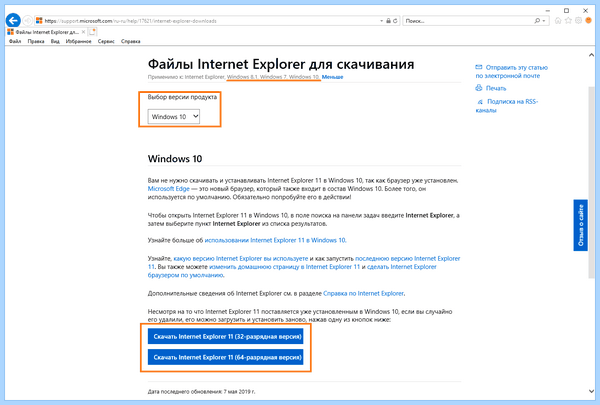Select the 'Файлы Internet Explorer дл...' tab

click(46, 32)
